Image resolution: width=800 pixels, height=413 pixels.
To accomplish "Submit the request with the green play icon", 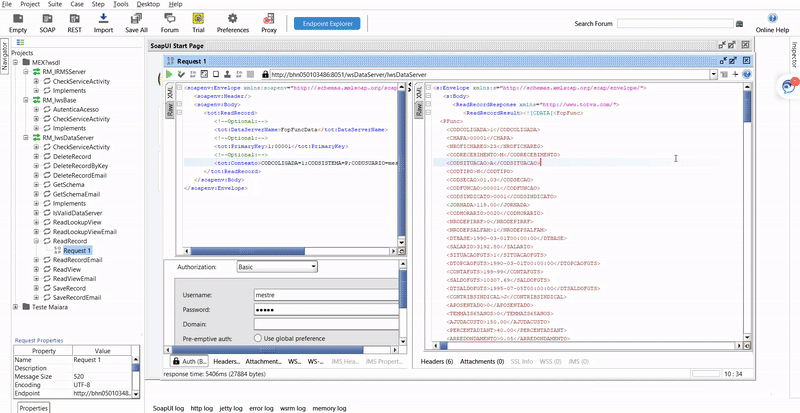I will [x=169, y=75].
